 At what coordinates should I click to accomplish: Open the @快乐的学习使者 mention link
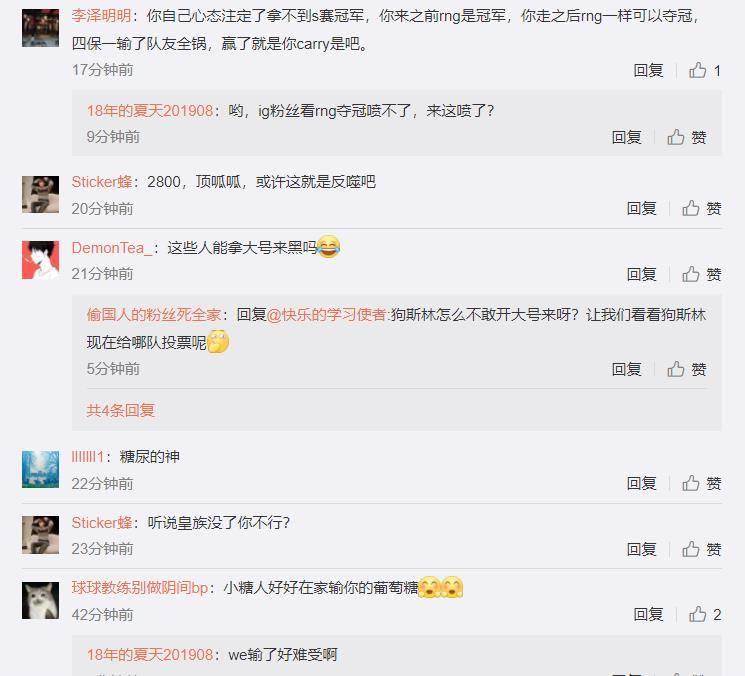point(326,314)
